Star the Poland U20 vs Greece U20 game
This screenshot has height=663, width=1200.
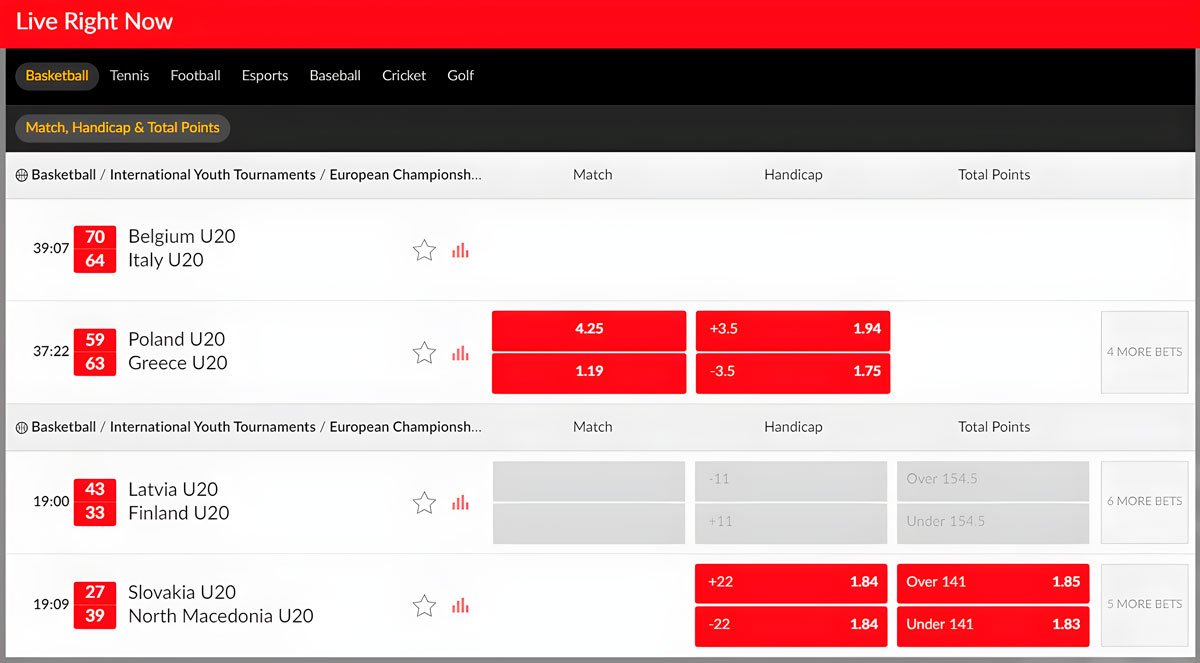click(424, 352)
